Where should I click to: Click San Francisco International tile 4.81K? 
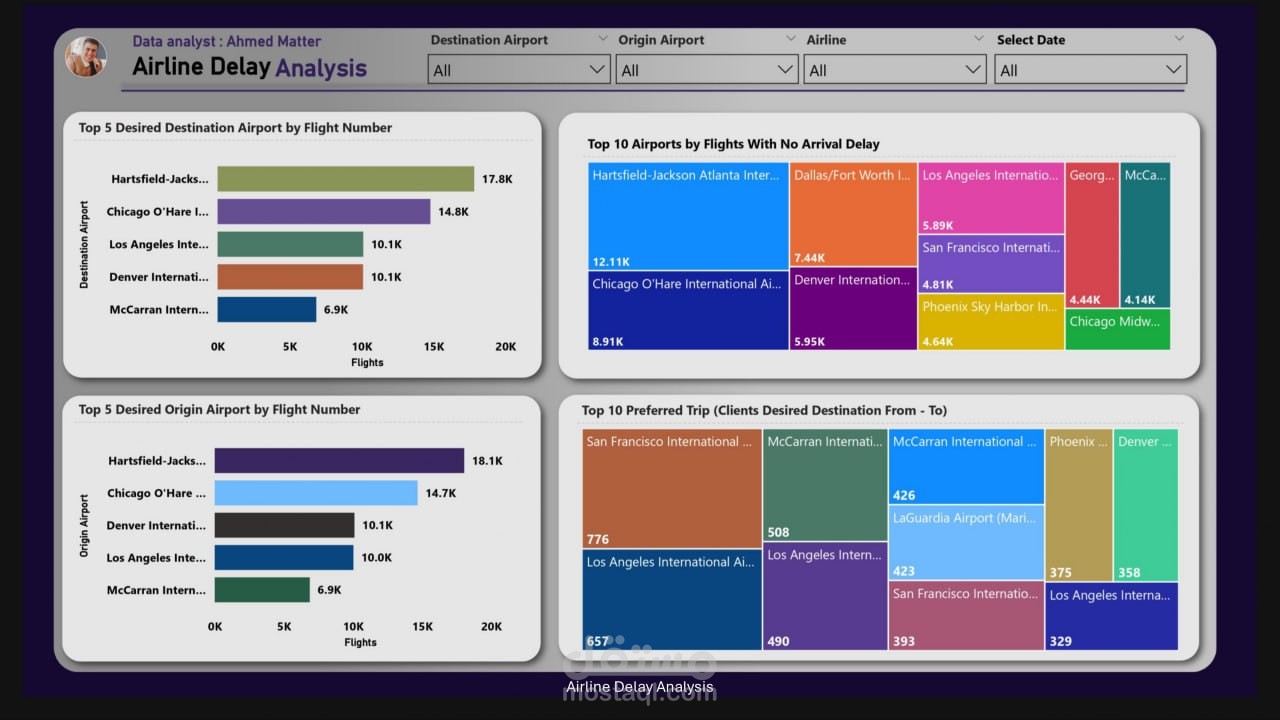[991, 264]
